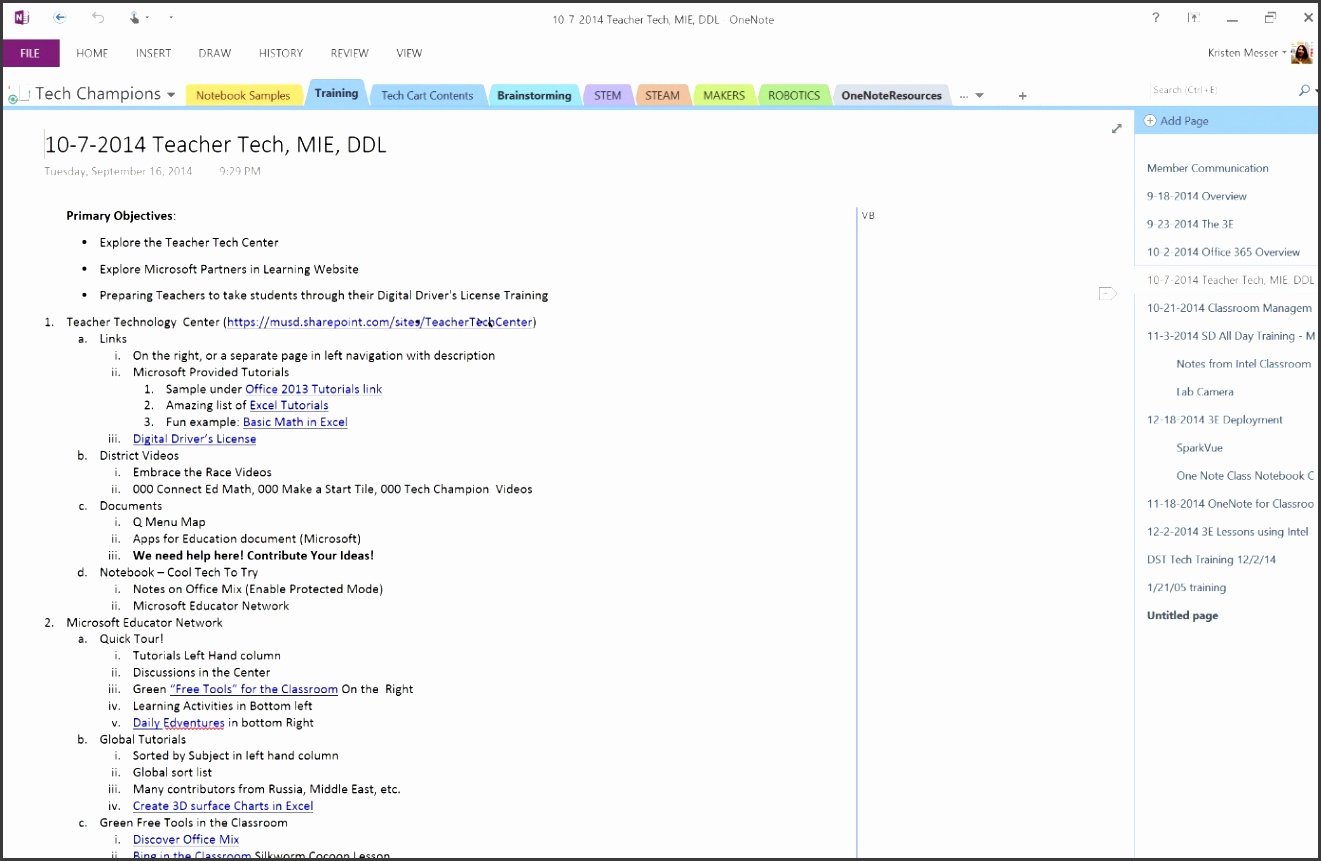This screenshot has width=1321, height=861.
Task: Click the search magnifier icon
Action: 1304,89
